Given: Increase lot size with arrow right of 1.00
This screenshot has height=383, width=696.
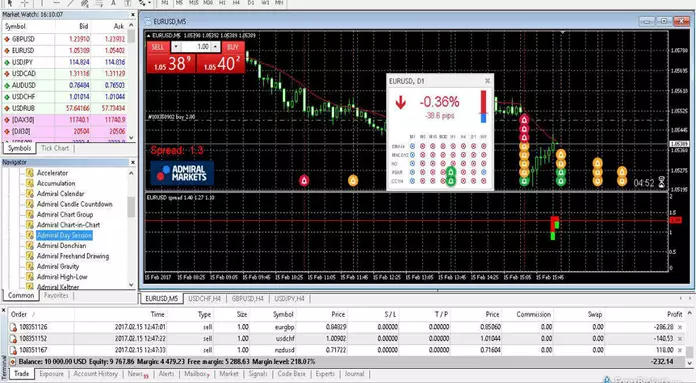Looking at the screenshot, I should click(215, 47).
